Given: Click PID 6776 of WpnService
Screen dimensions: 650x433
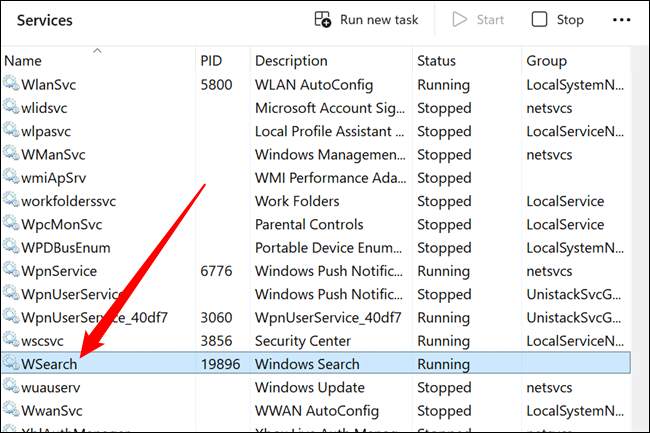Looking at the screenshot, I should (216, 271).
